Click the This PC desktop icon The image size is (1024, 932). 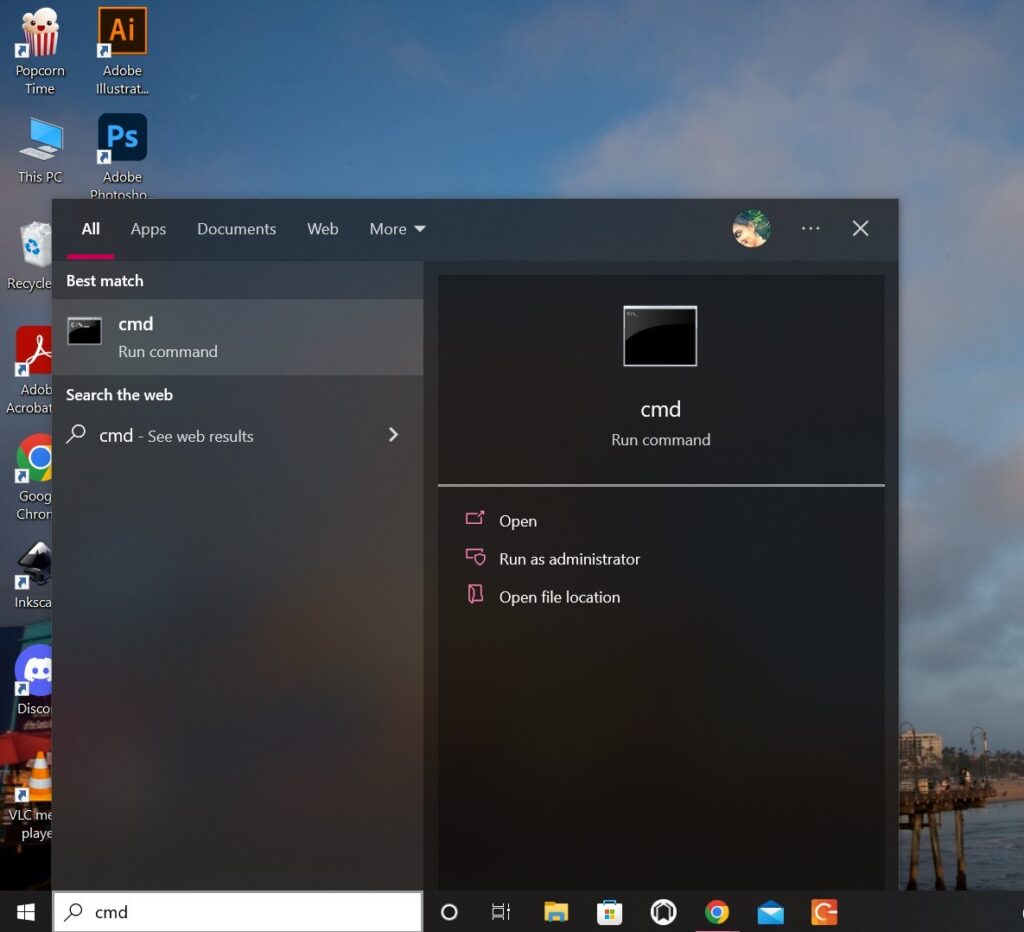click(x=40, y=150)
